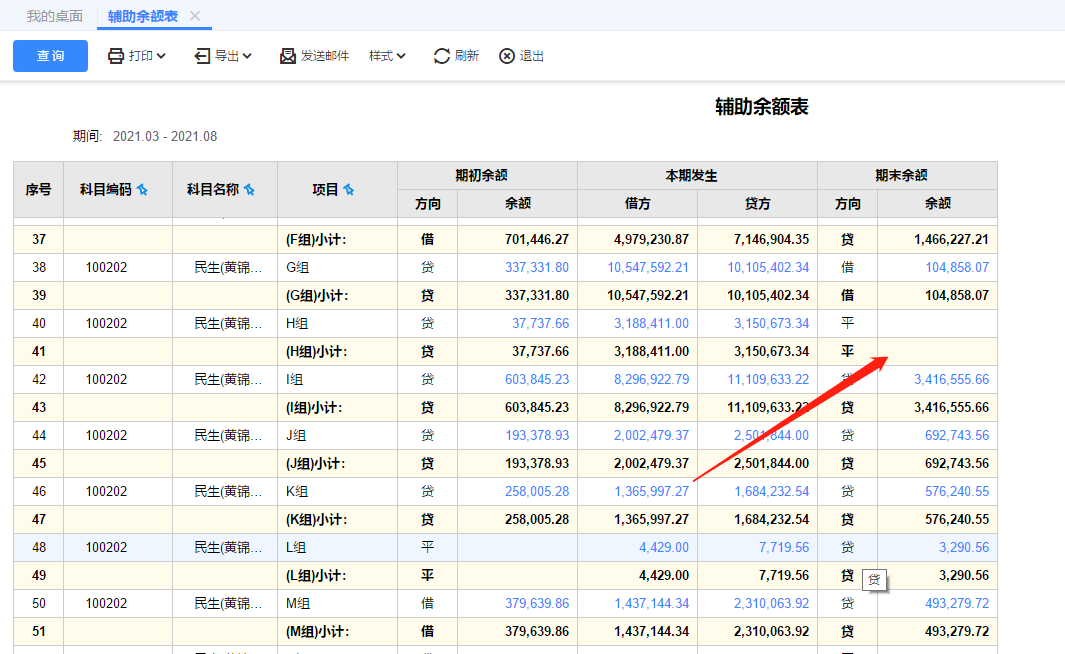Click the printer icon for 打印
1065x654 pixels.
coord(116,56)
